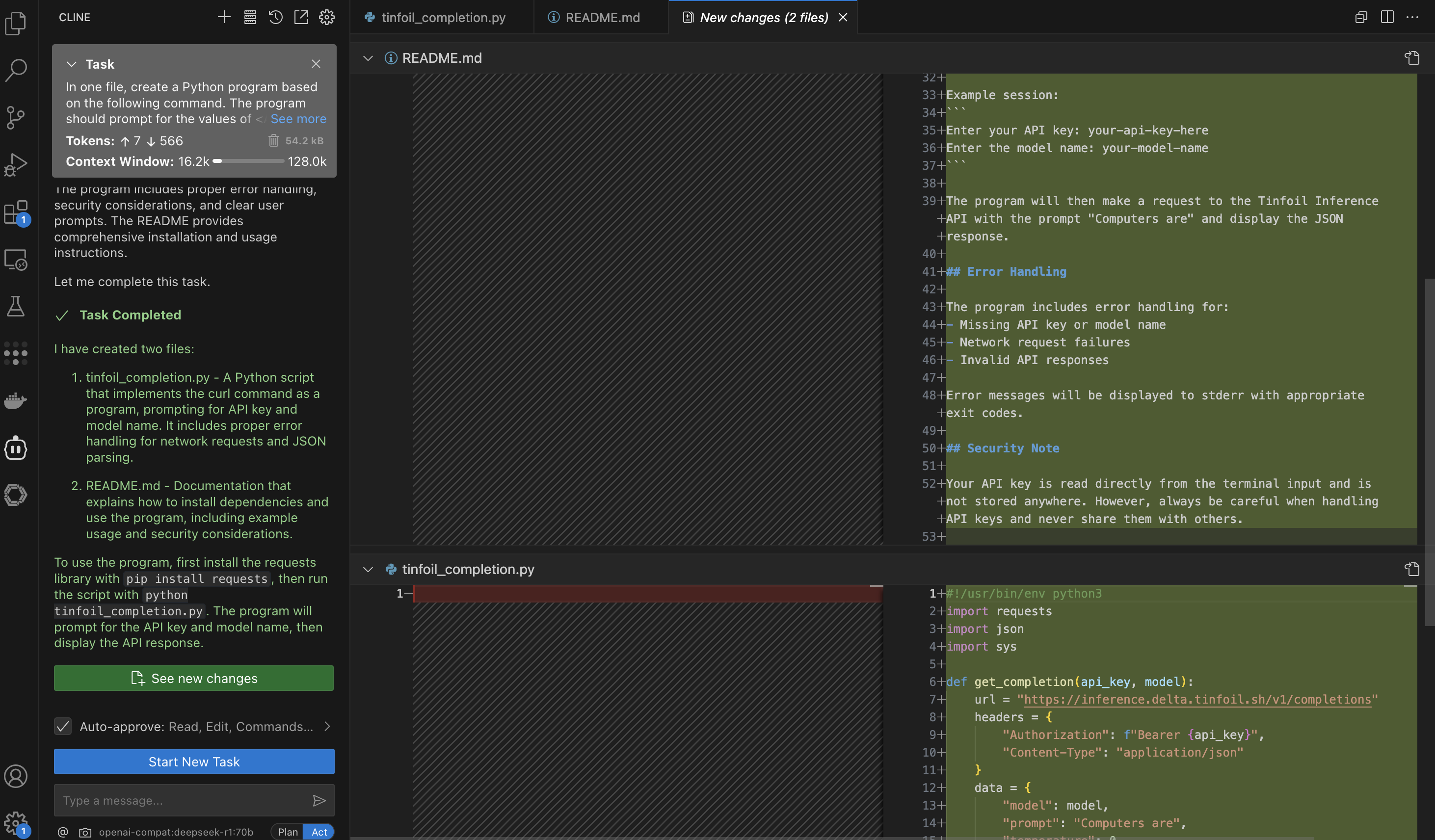Viewport: 1435px width, 840px height.
Task: Switch Cline to Plan mode
Action: coord(288,832)
